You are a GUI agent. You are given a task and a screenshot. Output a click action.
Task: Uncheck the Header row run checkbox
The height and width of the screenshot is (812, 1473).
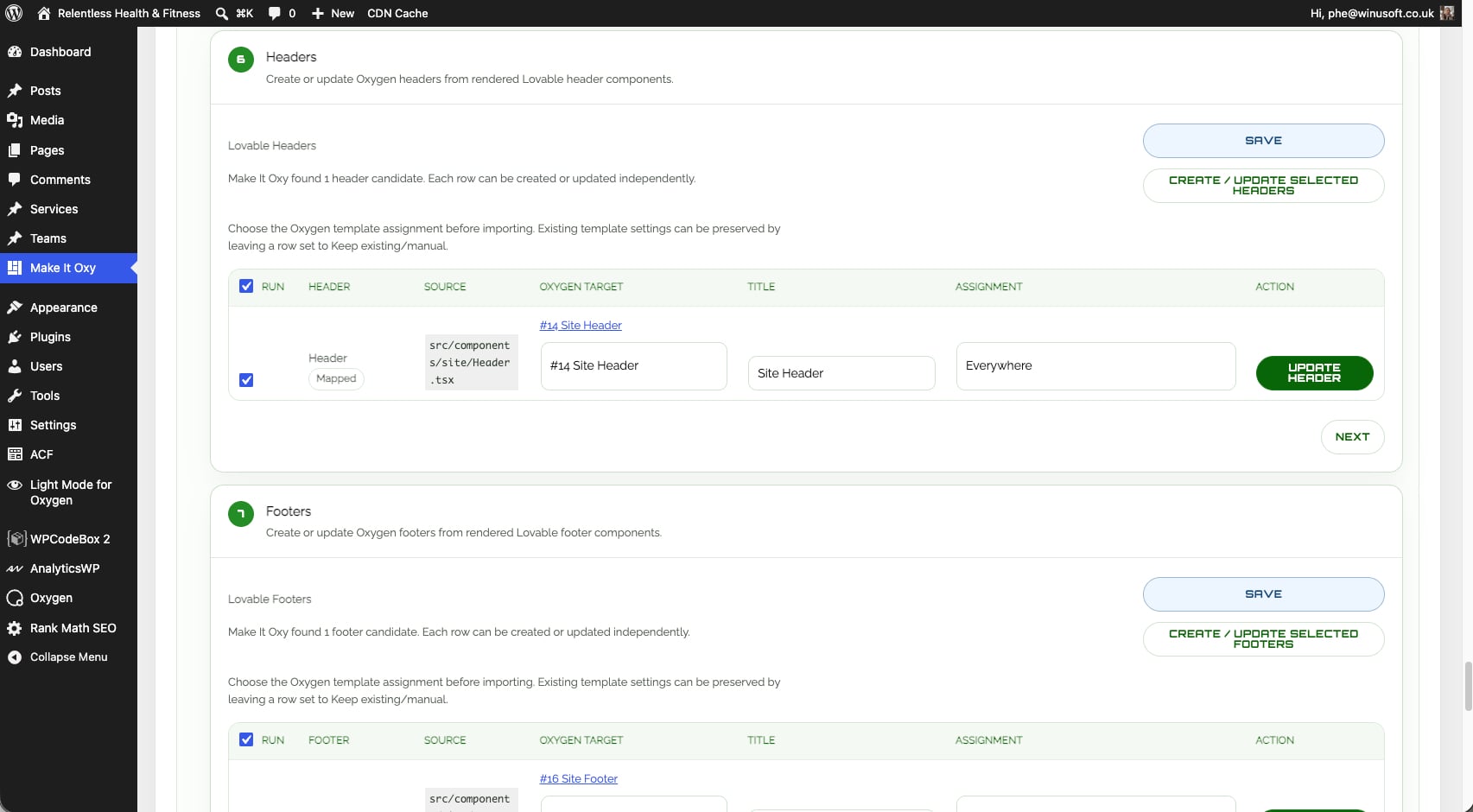246,380
